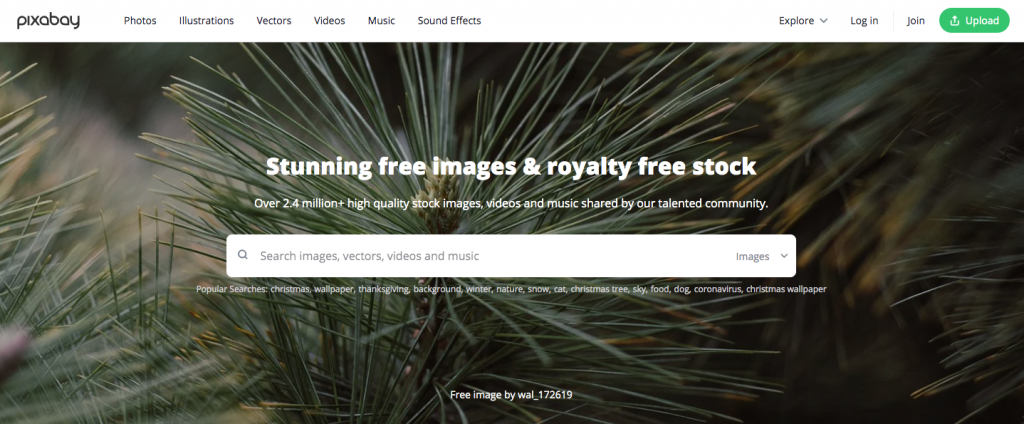The image size is (1024, 424).
Task: Select popular search 'christmas'
Action: pos(289,289)
